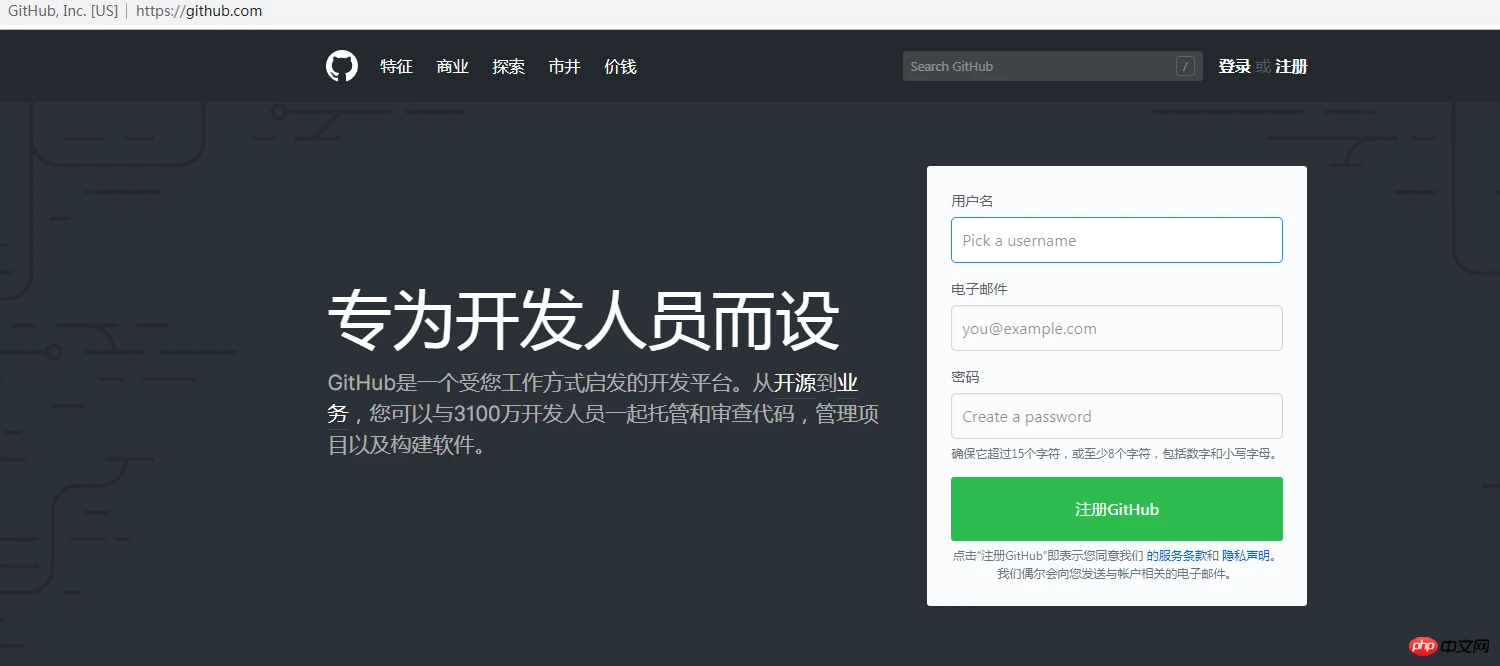Click the GitHub, Inc. [US] certificate label

[x=62, y=11]
